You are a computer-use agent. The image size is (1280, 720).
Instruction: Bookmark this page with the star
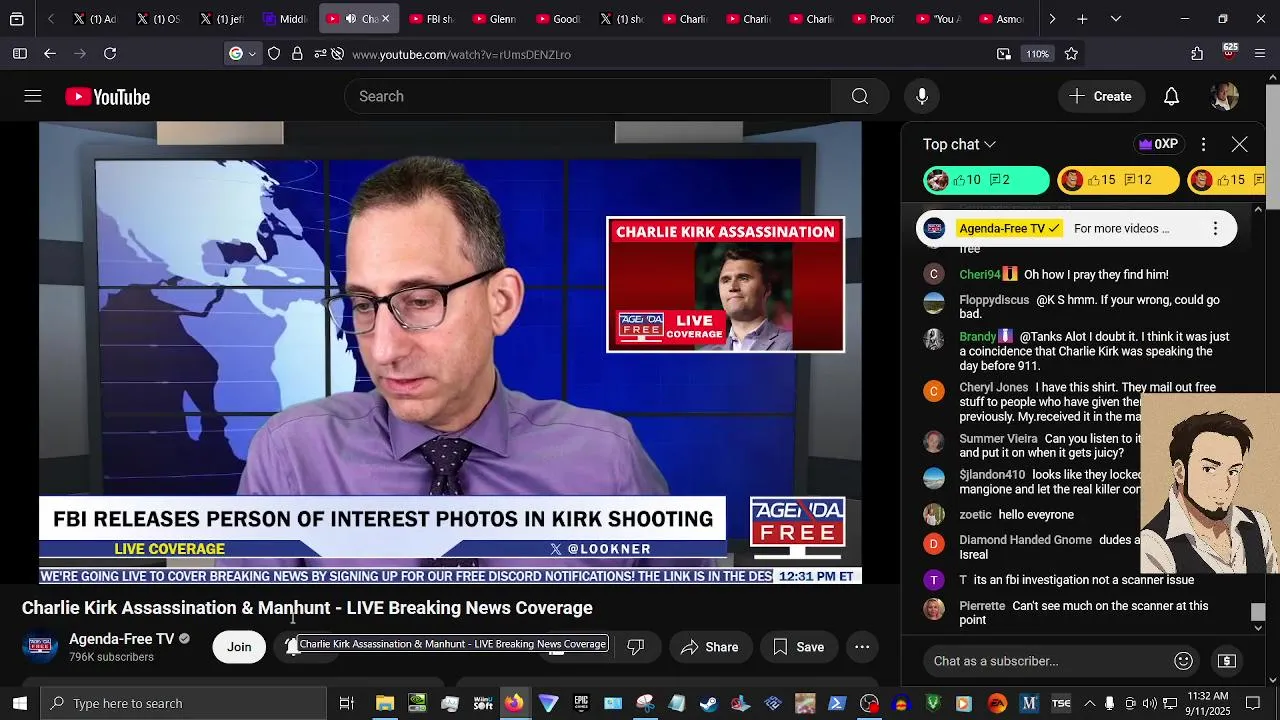pos(1071,54)
